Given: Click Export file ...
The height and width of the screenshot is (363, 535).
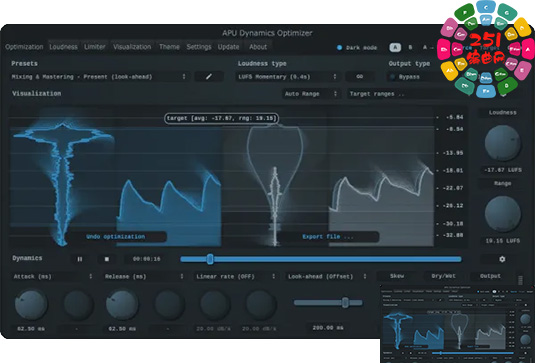Looking at the screenshot, I should [x=328, y=236].
